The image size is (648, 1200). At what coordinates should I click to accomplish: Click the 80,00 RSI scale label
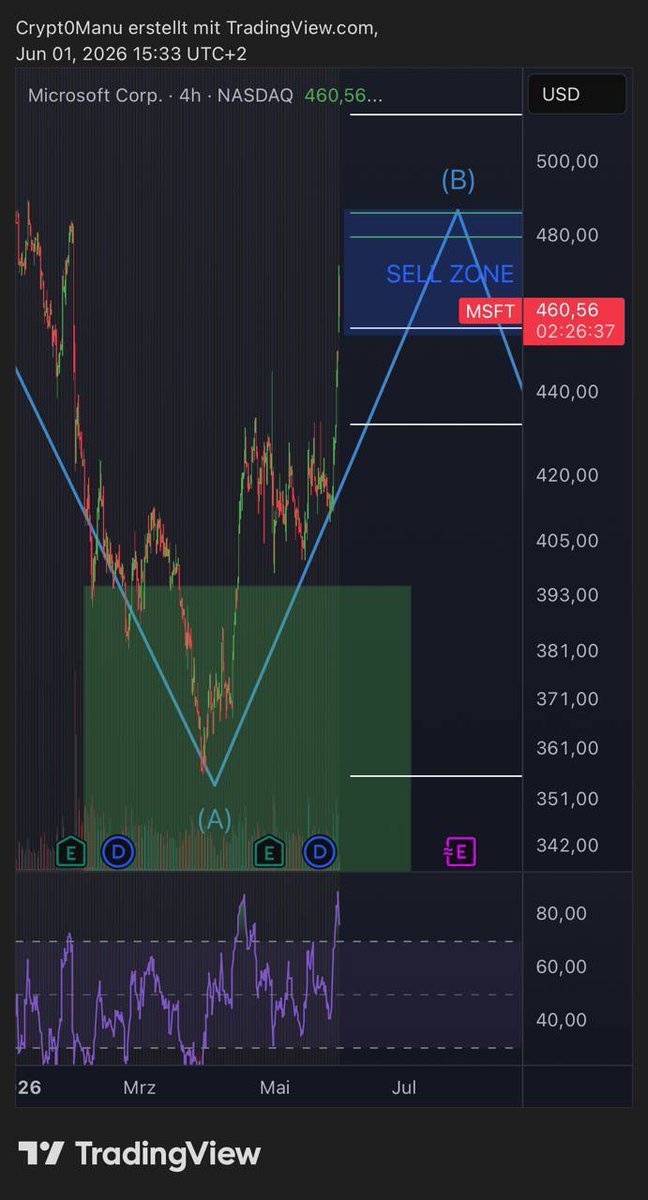561,913
